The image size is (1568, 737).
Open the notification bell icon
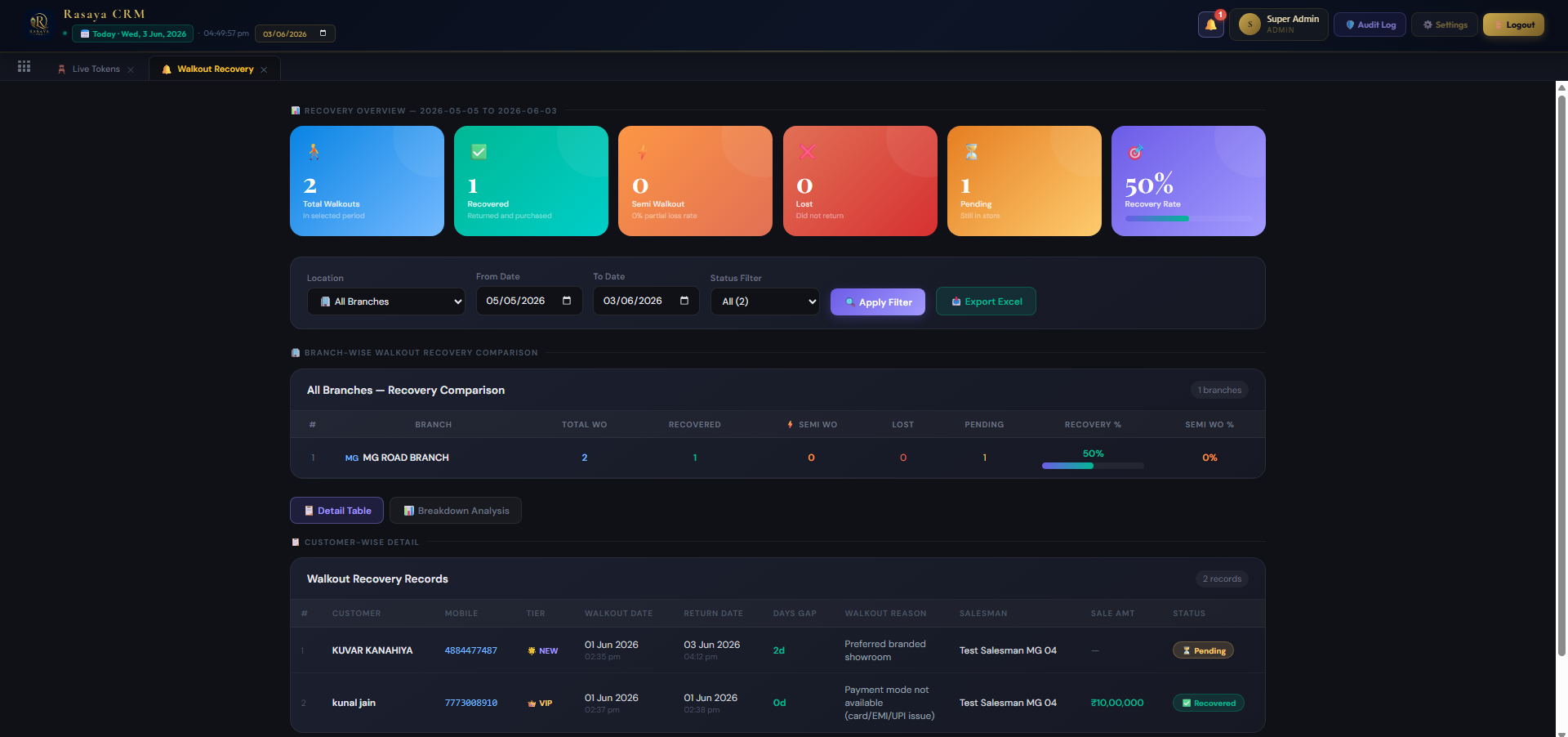click(x=1210, y=25)
